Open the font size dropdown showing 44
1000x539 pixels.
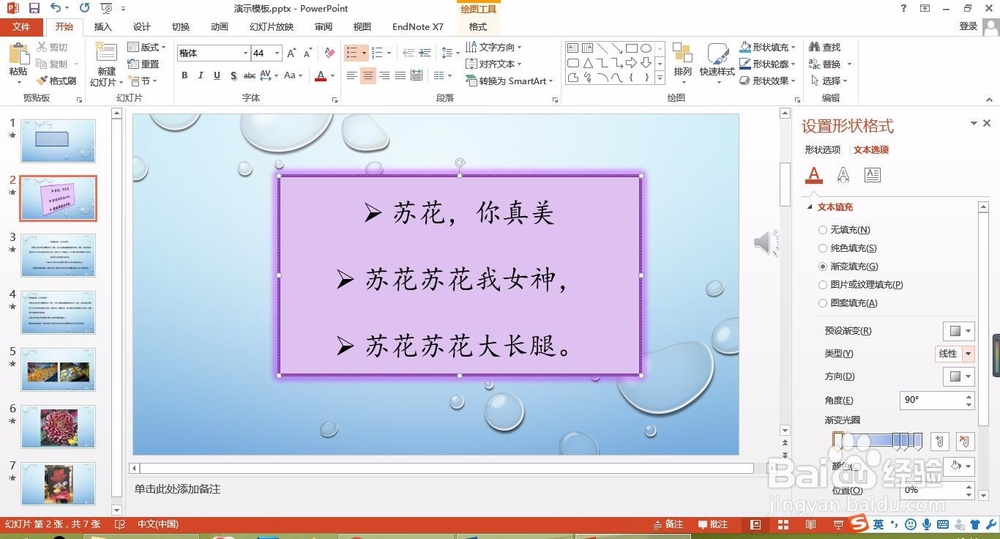pyautogui.click(x=277, y=53)
